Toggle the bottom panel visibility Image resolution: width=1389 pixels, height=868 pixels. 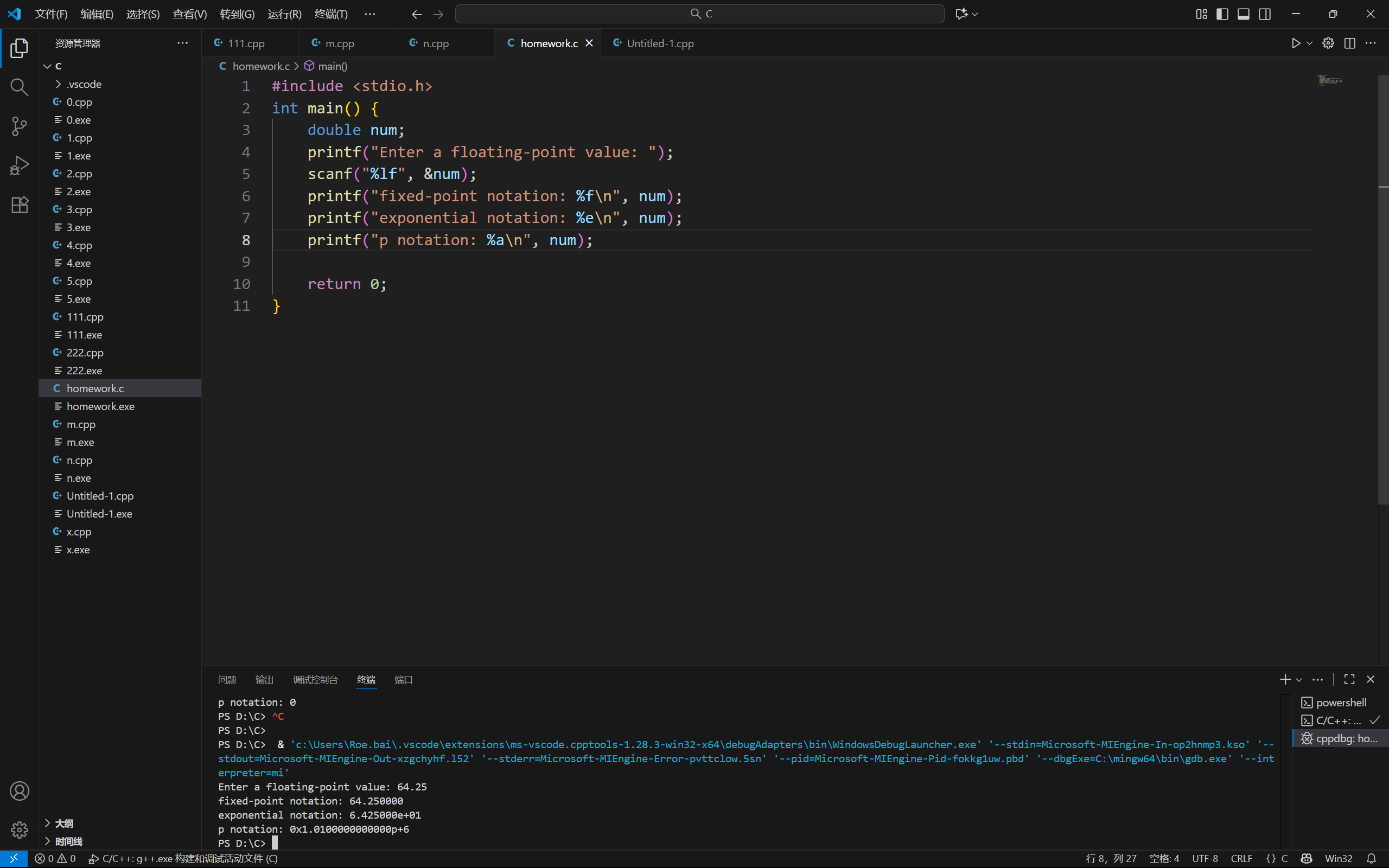pyautogui.click(x=1243, y=14)
